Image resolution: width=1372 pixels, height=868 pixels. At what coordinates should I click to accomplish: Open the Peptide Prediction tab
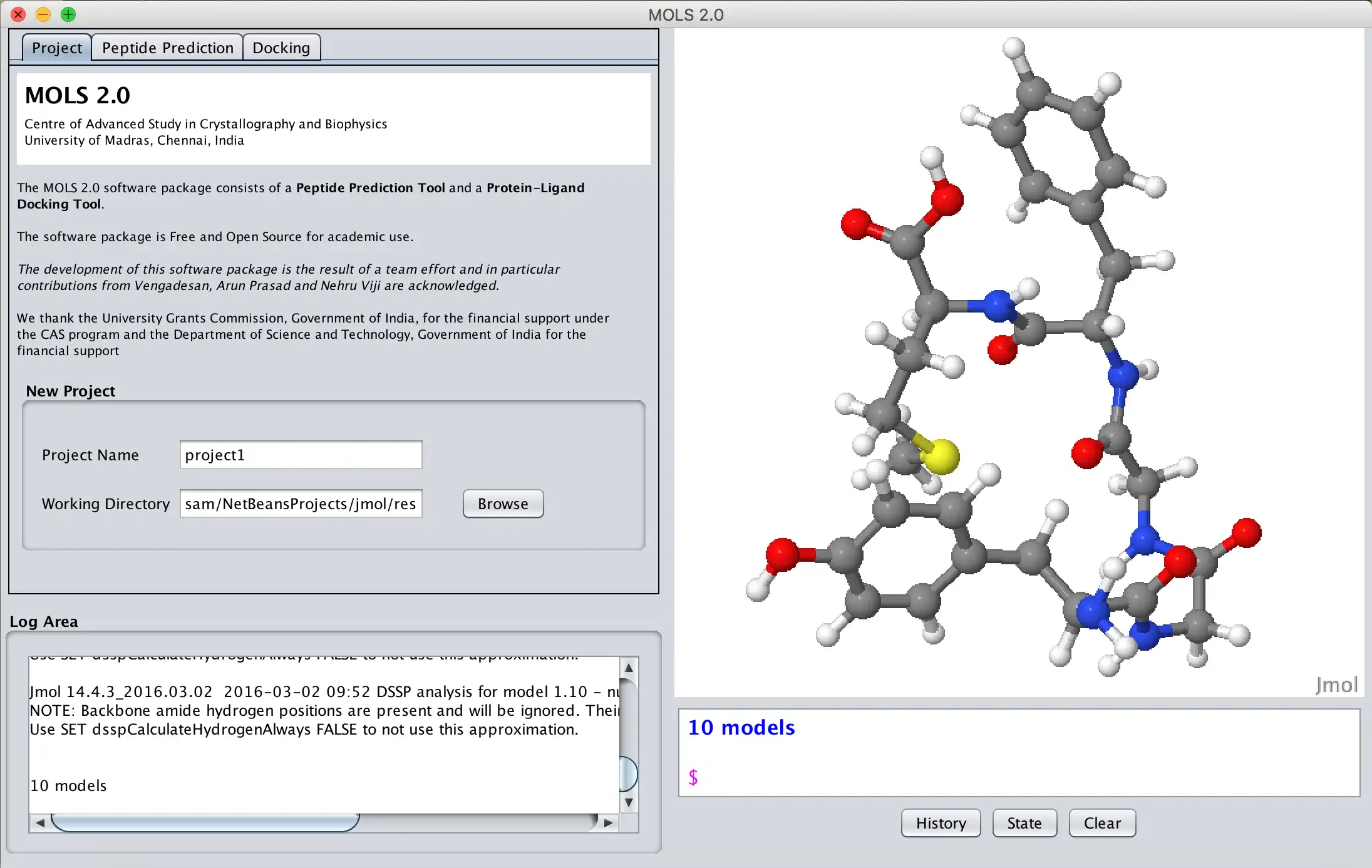(x=167, y=48)
